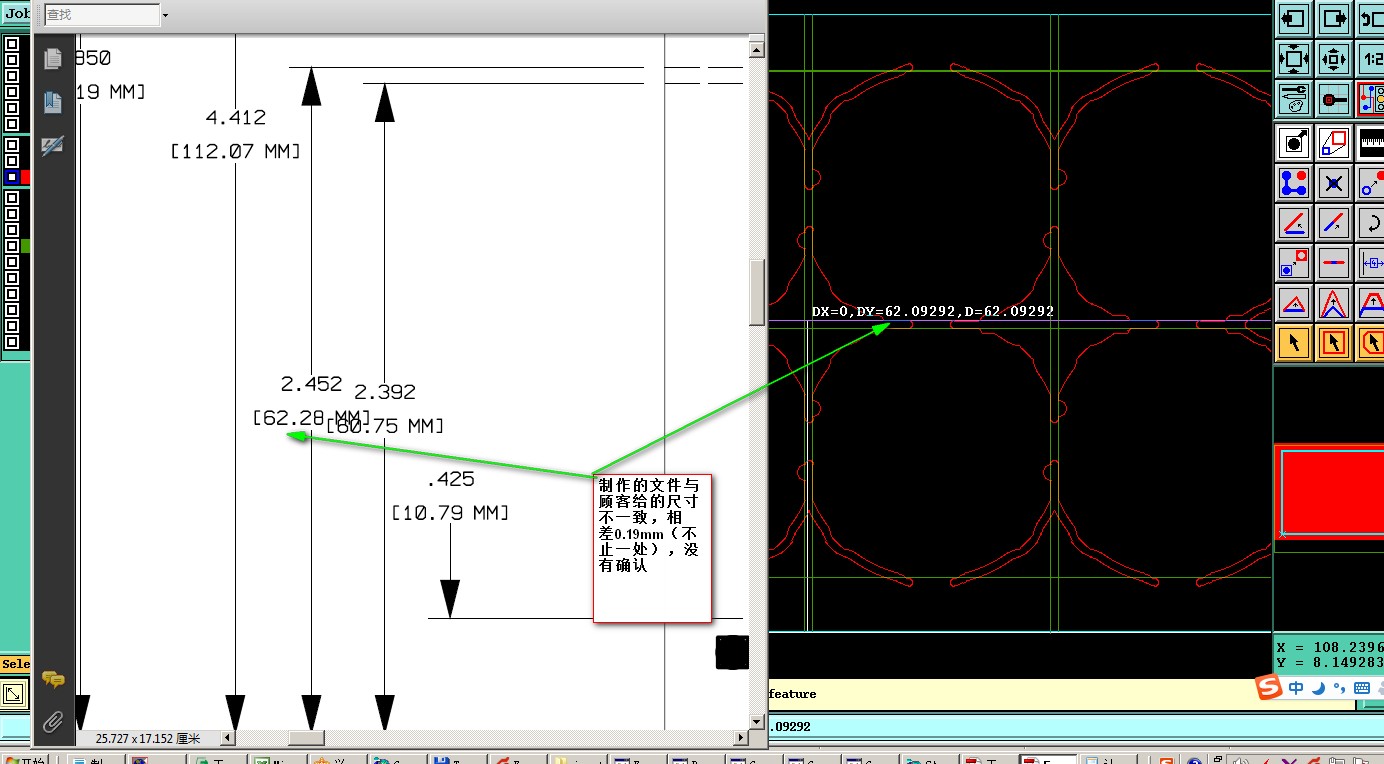Open the signatures panel in PDF sidebar
Image resolution: width=1384 pixels, height=764 pixels.
click(x=53, y=146)
